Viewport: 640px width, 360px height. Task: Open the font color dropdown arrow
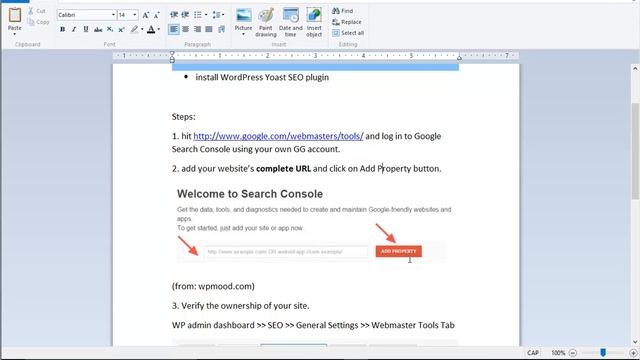click(159, 29)
